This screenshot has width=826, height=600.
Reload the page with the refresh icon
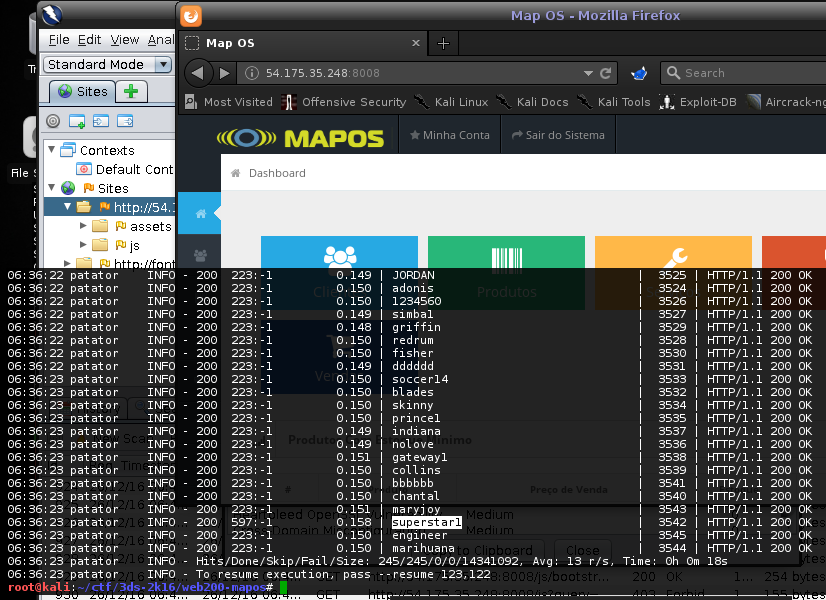point(605,73)
